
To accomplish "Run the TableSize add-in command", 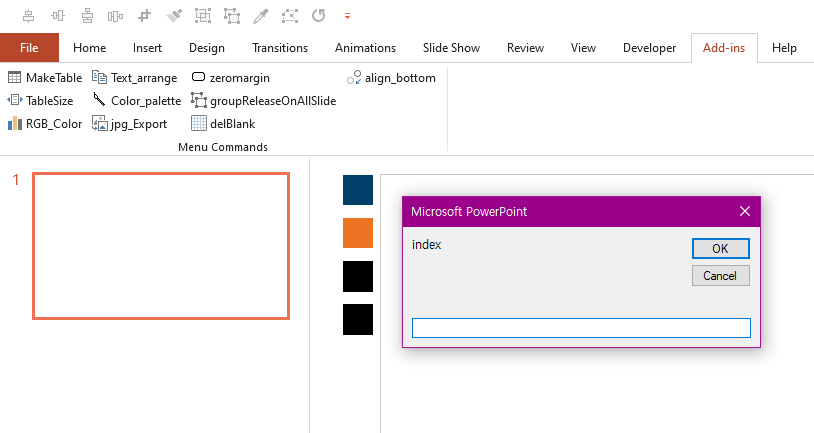I will [x=40, y=101].
